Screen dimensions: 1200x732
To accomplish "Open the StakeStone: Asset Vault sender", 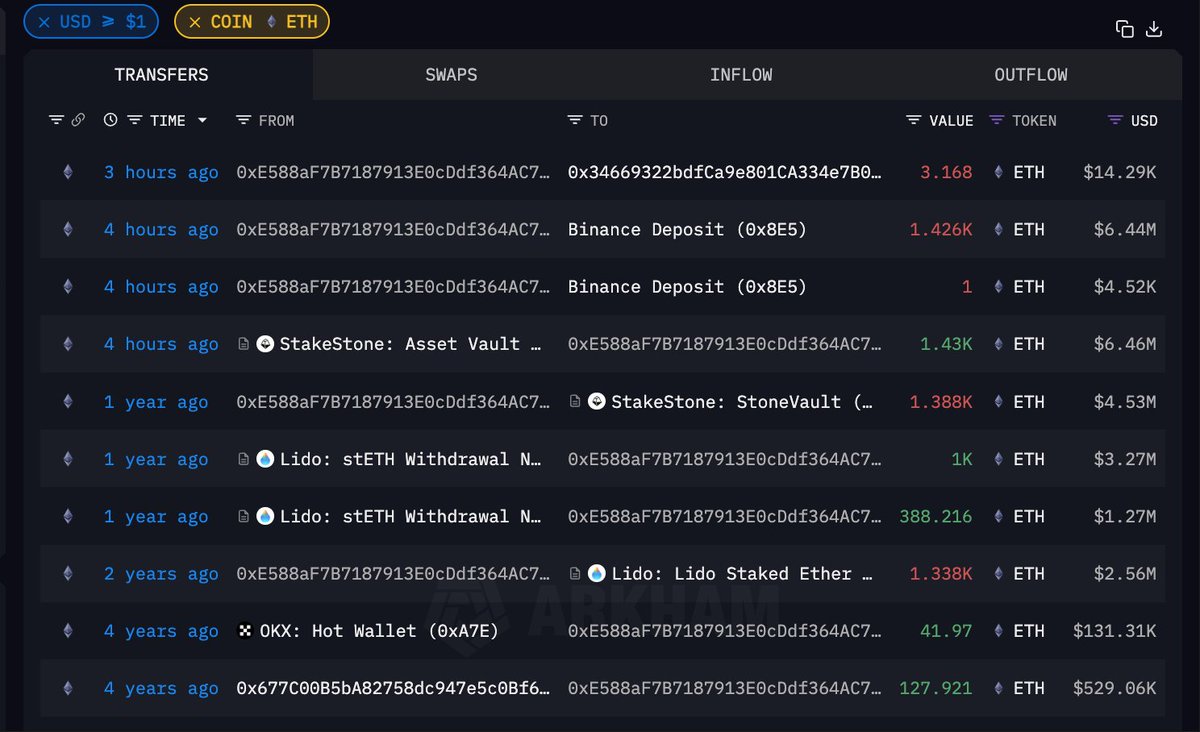I will 410,344.
